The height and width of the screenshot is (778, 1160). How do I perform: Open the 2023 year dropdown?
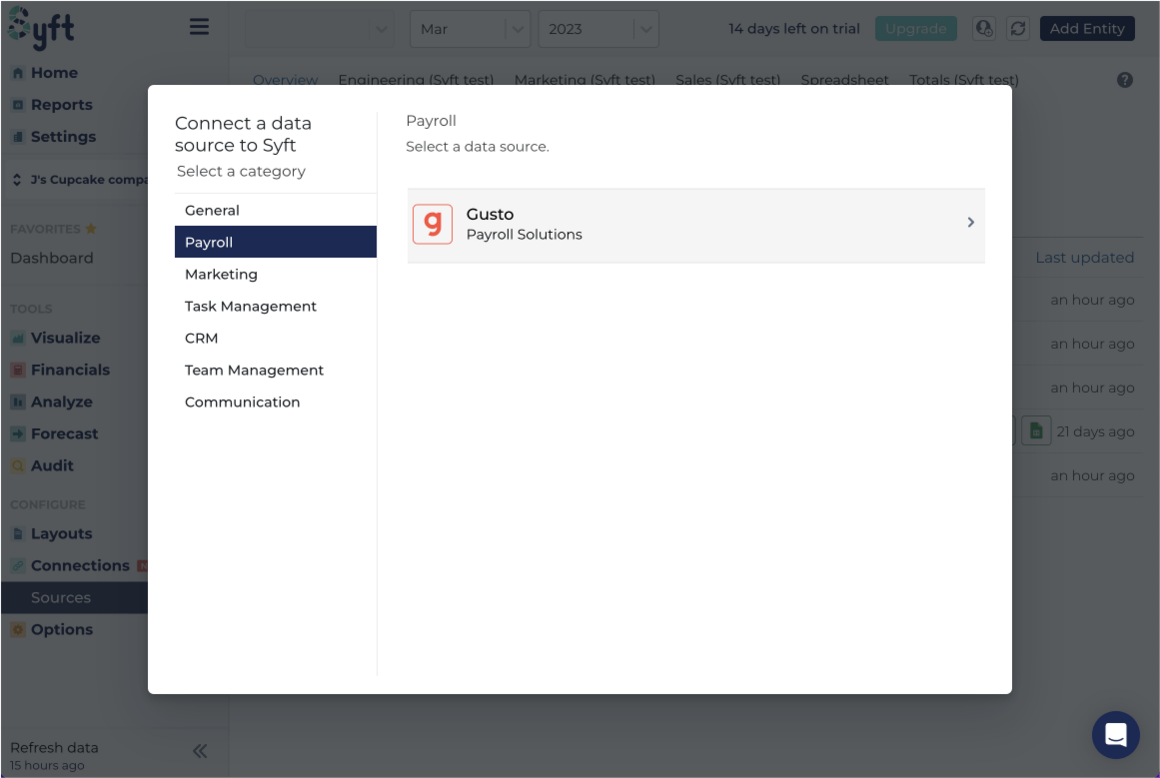pyautogui.click(x=598, y=29)
